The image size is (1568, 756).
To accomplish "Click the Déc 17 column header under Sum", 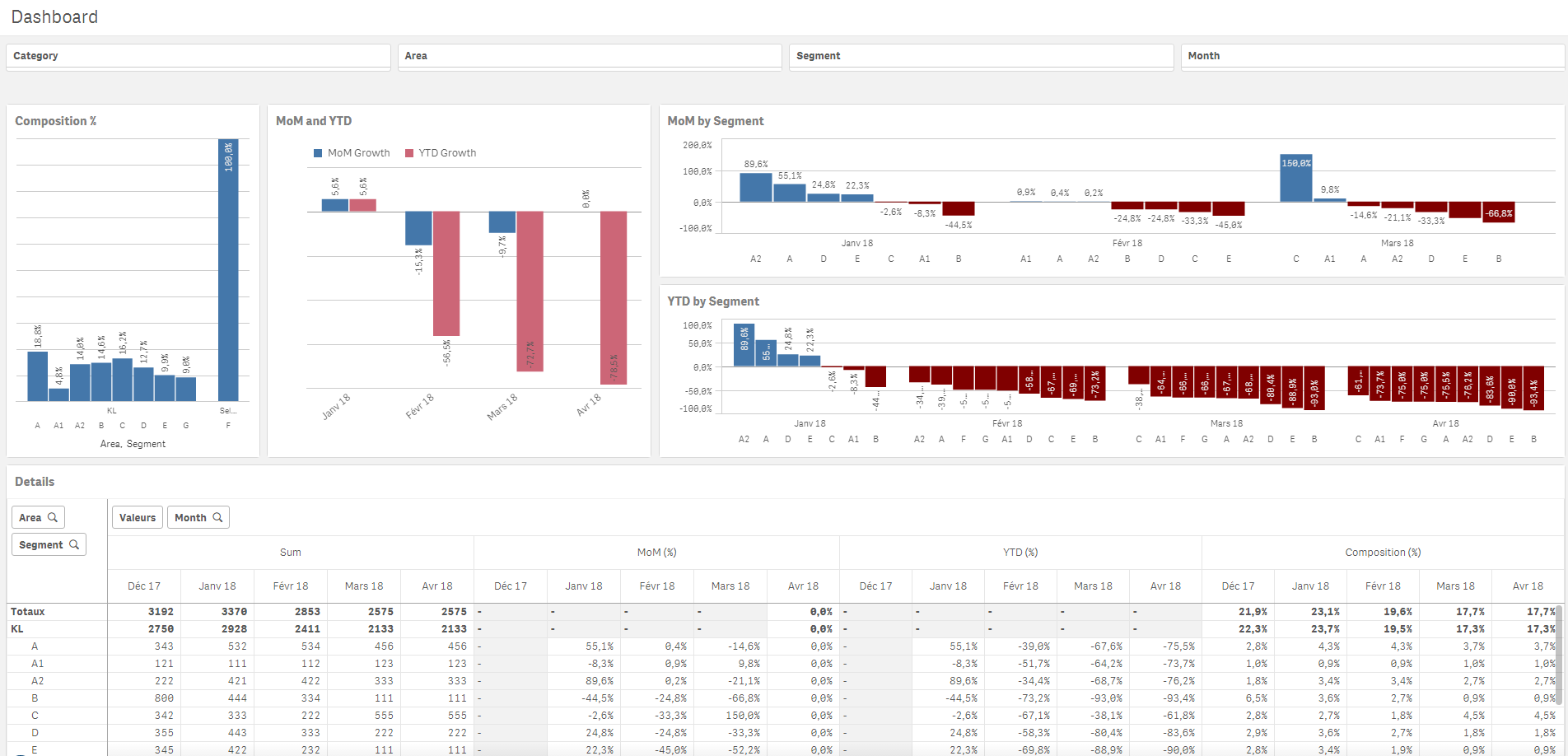I will pyautogui.click(x=144, y=586).
